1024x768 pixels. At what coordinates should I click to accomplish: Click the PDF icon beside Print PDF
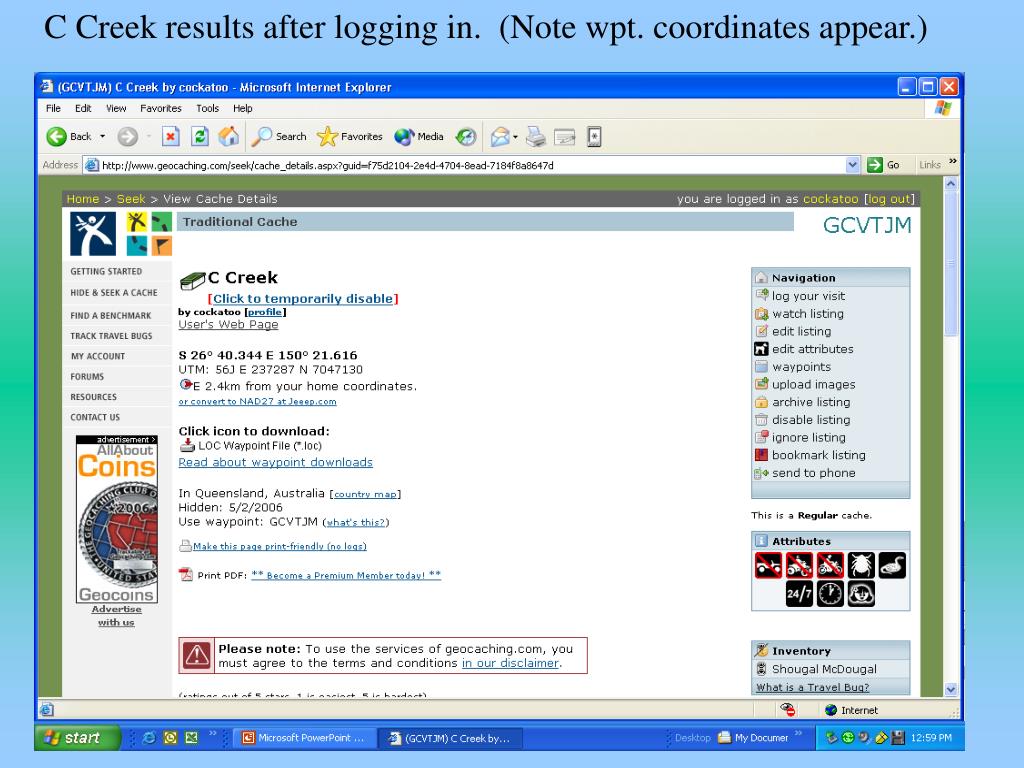tap(186, 575)
